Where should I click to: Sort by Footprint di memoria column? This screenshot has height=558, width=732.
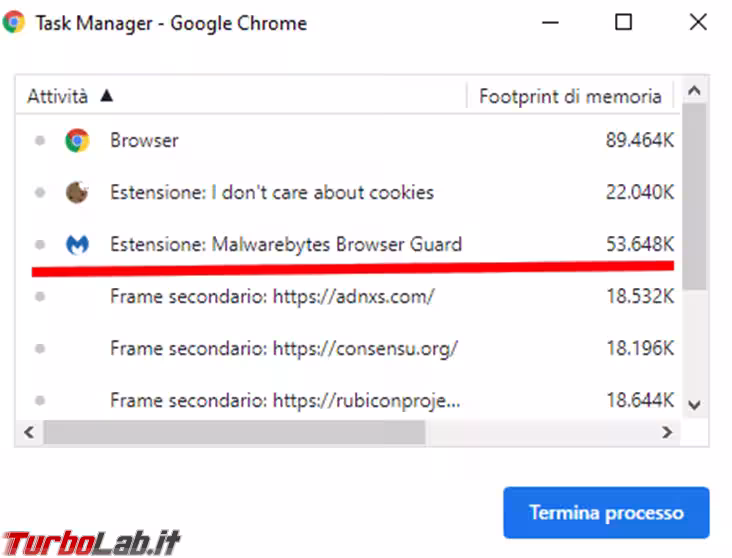(570, 96)
